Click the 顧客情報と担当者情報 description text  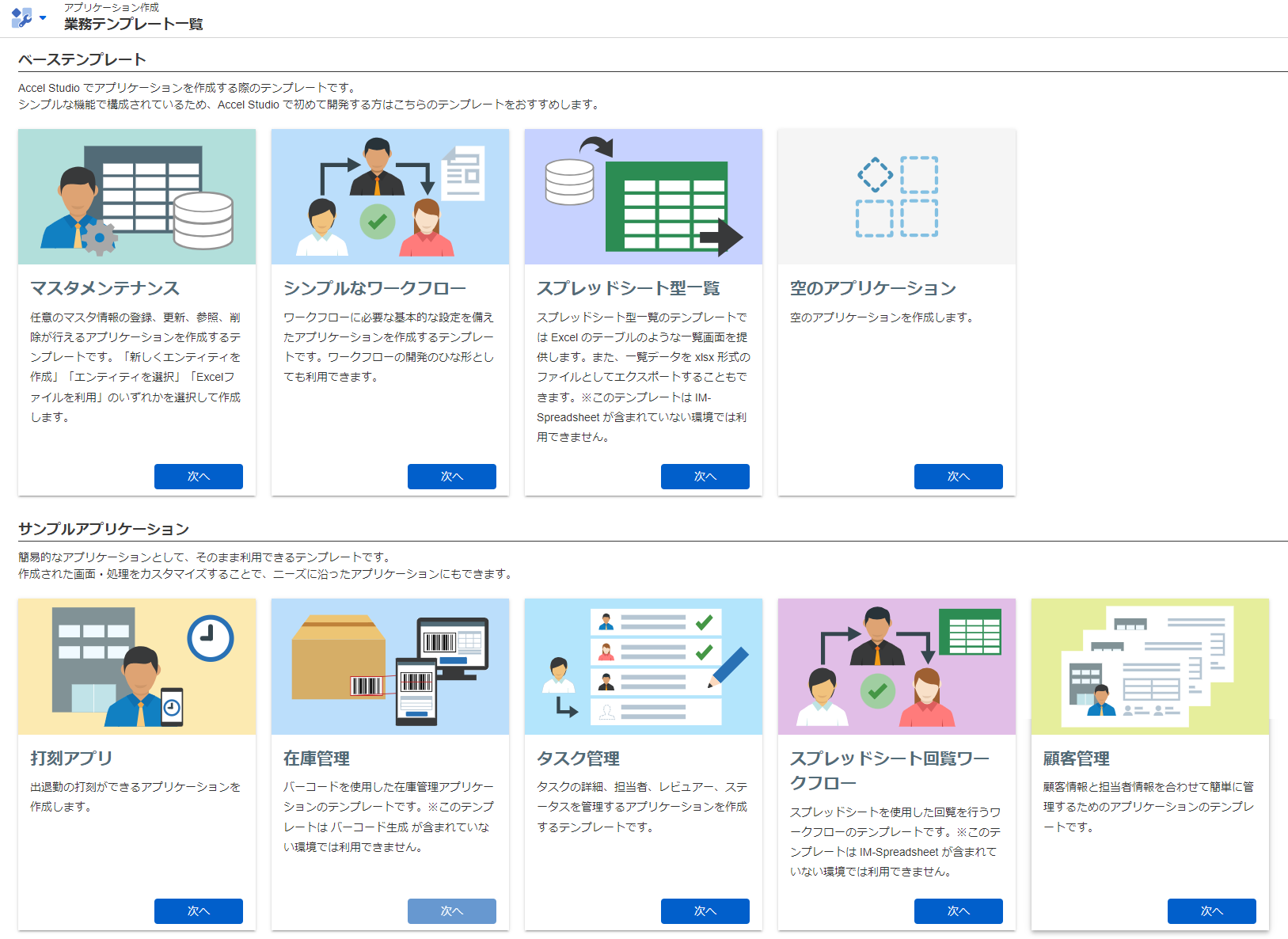1149,807
